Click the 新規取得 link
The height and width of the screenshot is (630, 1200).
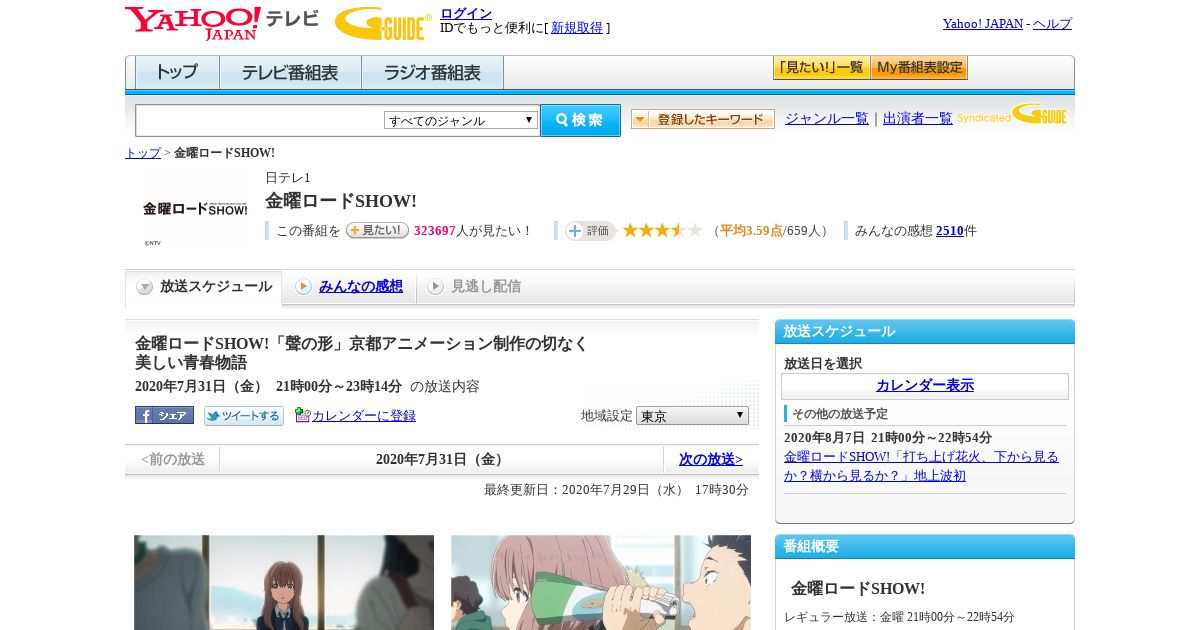click(577, 28)
